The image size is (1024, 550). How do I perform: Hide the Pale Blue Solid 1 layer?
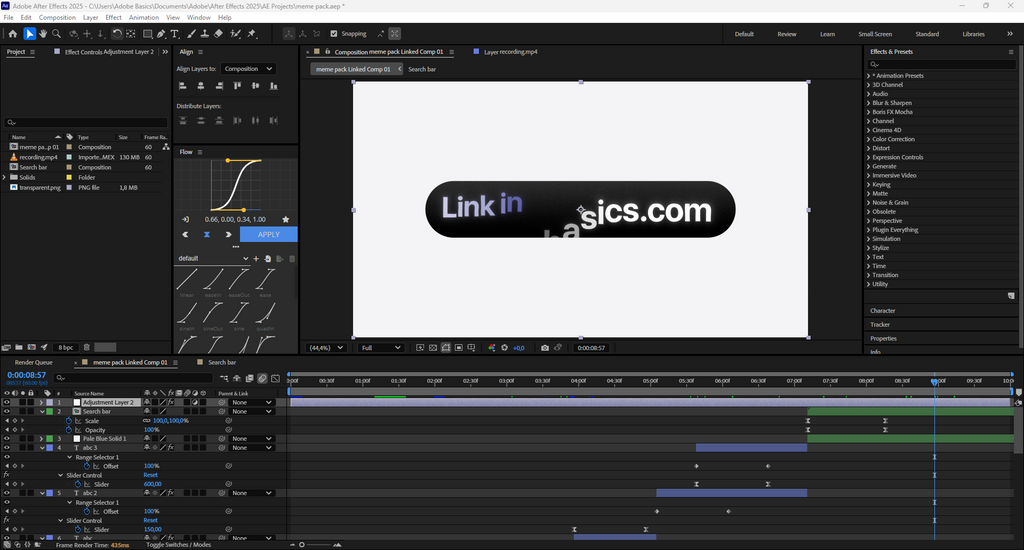point(7,439)
